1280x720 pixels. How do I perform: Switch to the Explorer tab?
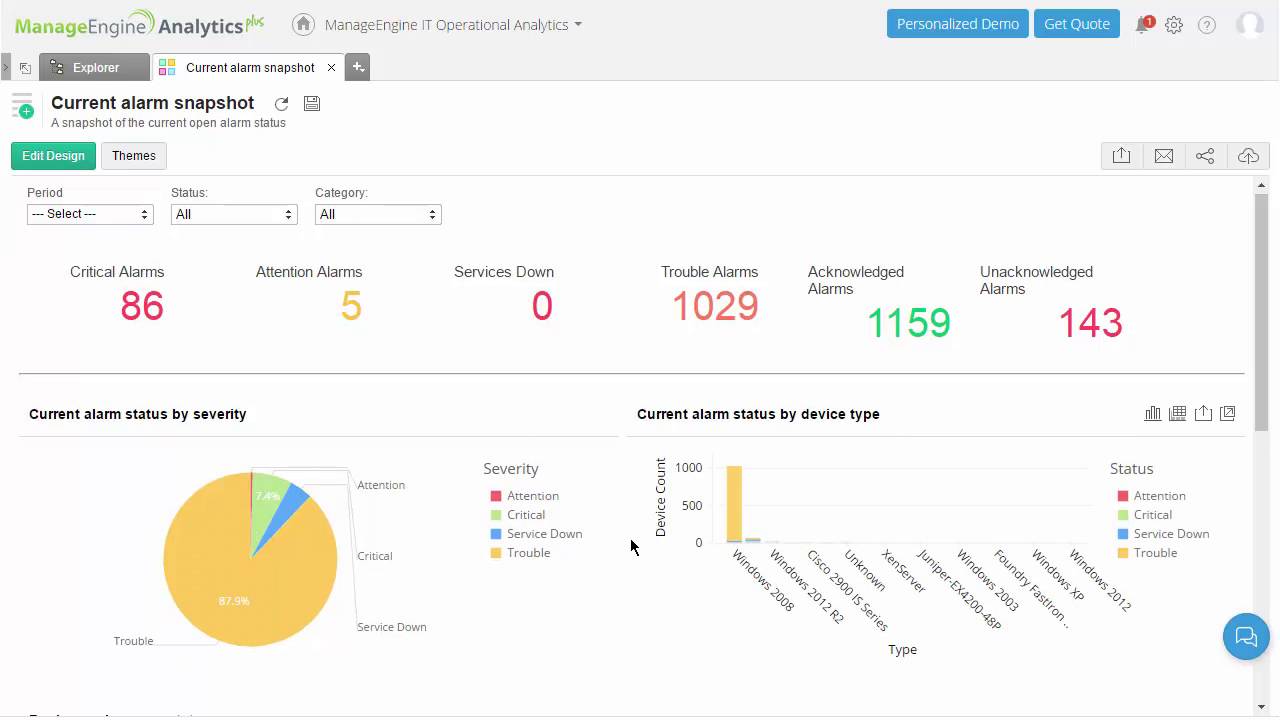click(94, 68)
